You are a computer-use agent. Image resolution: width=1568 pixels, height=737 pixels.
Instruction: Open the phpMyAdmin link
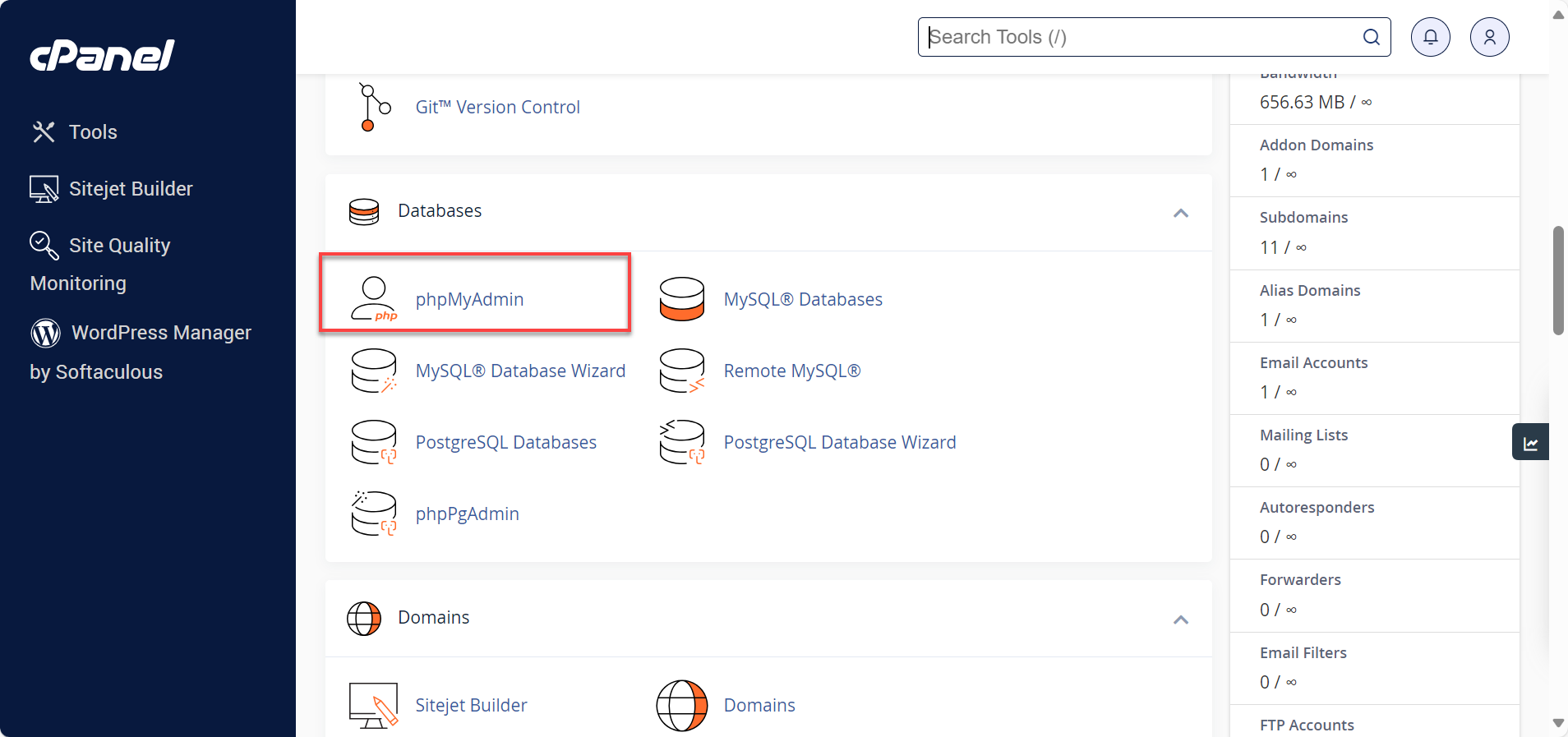[x=469, y=299]
